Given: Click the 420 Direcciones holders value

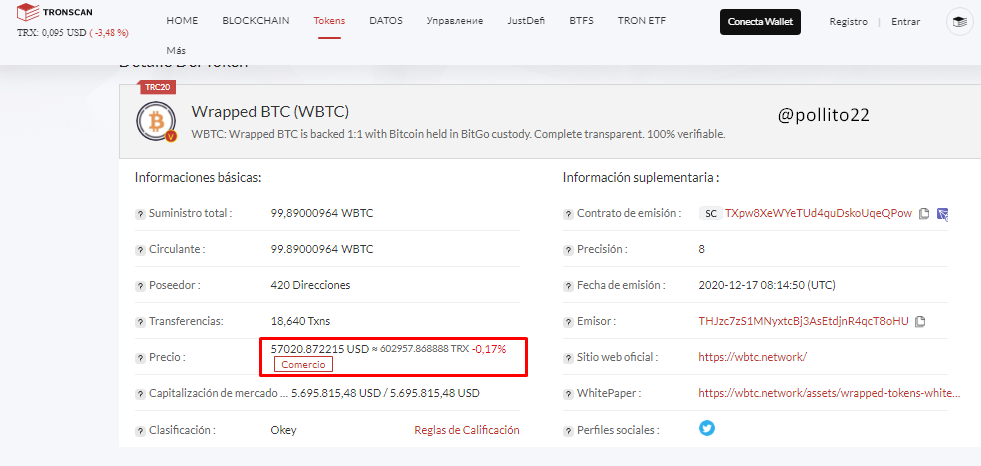Looking at the screenshot, I should coord(310,285).
